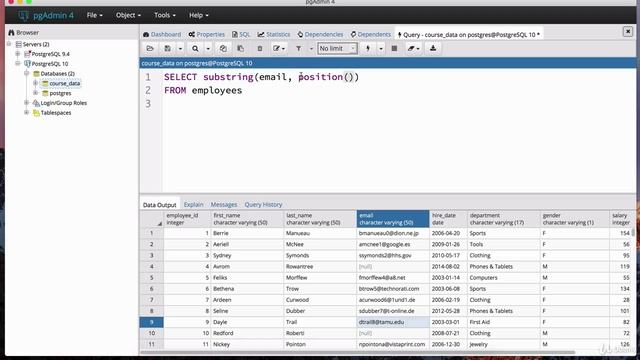Click the Find magnifier icon
Viewport: 640px width, 360px height.
(x=195, y=49)
